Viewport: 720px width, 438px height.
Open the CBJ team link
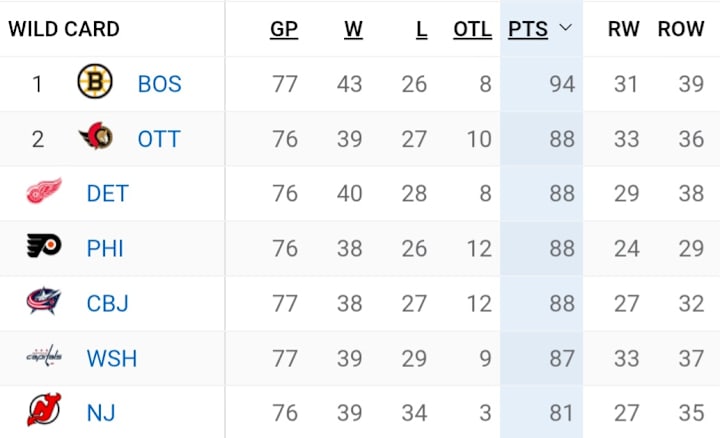click(x=107, y=303)
